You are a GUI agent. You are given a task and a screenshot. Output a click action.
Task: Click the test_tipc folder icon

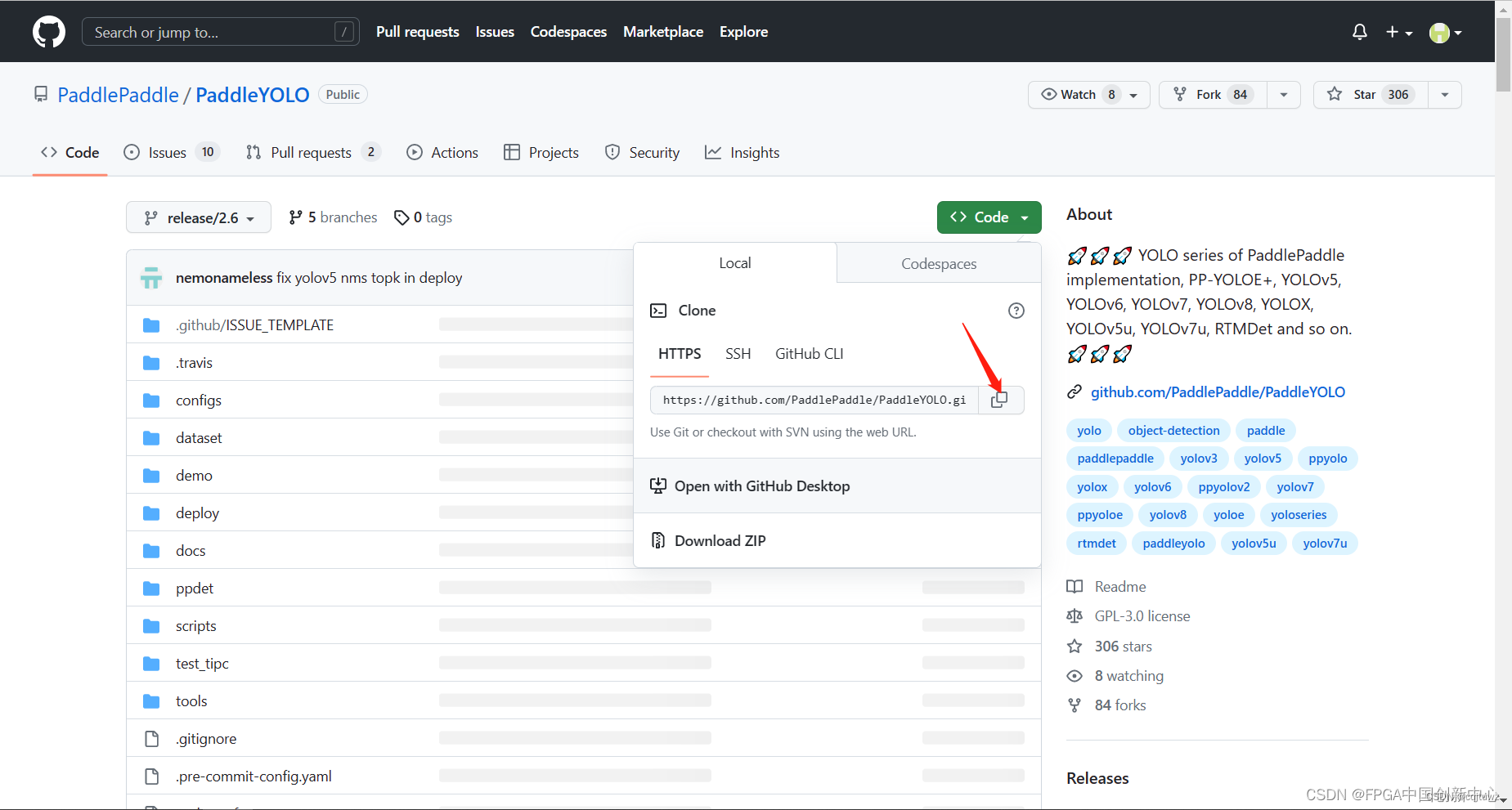pyautogui.click(x=151, y=664)
